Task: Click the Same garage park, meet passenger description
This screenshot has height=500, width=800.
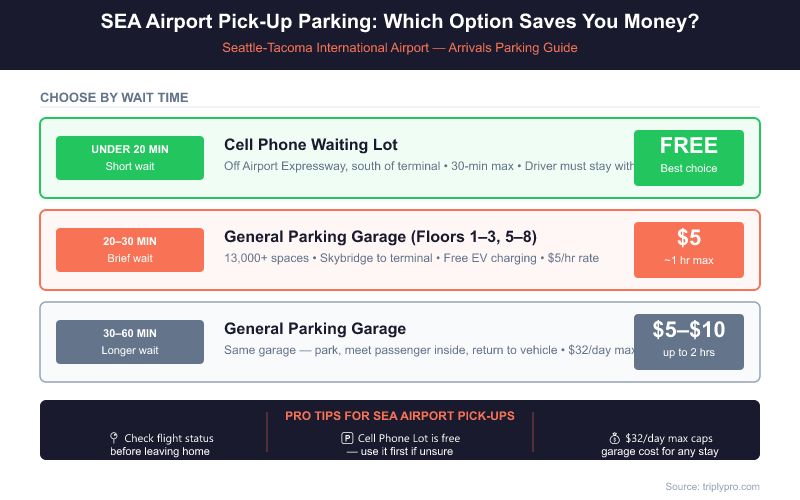Action: pyautogui.click(x=428, y=351)
